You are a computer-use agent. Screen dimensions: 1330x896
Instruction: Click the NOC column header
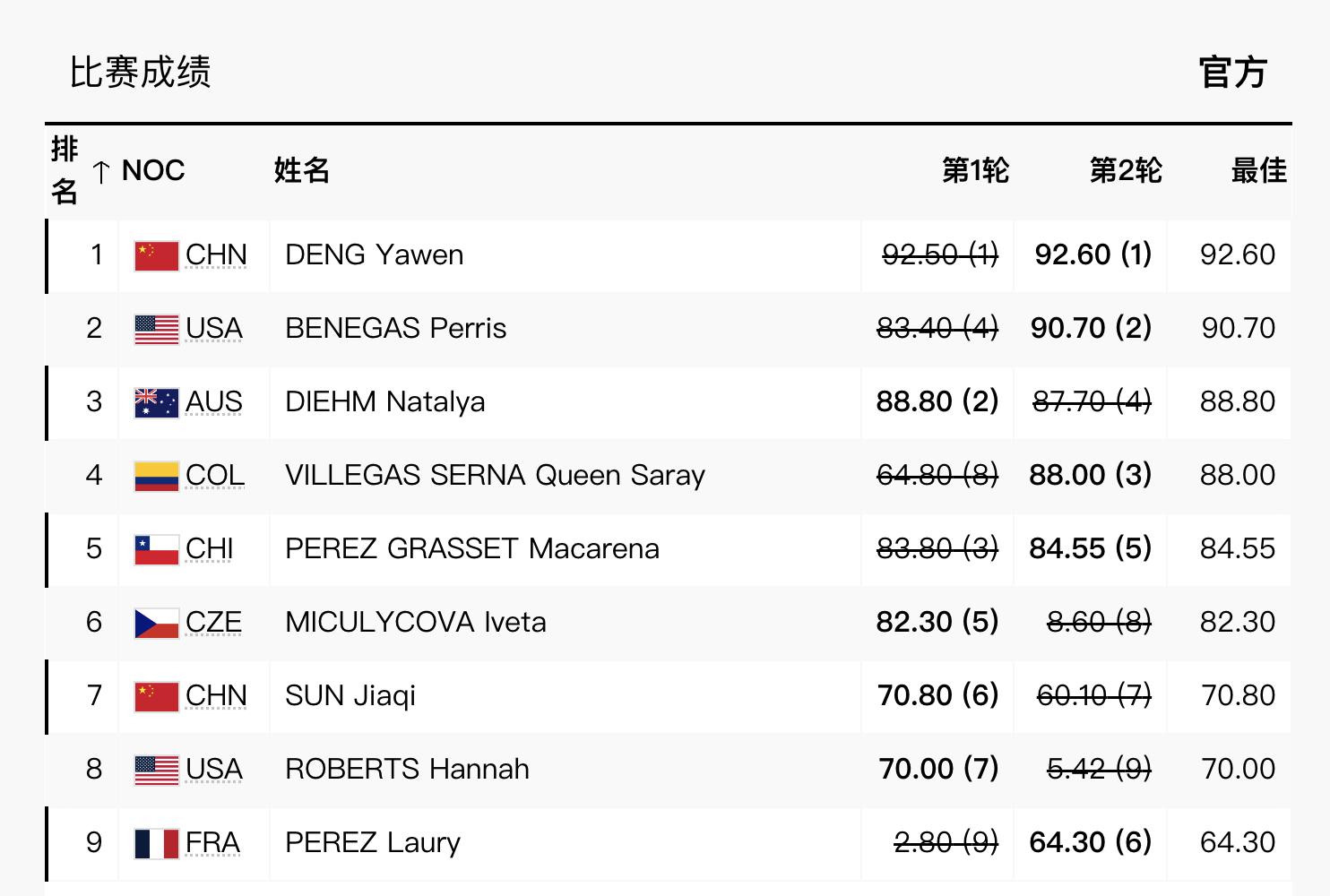tap(153, 170)
